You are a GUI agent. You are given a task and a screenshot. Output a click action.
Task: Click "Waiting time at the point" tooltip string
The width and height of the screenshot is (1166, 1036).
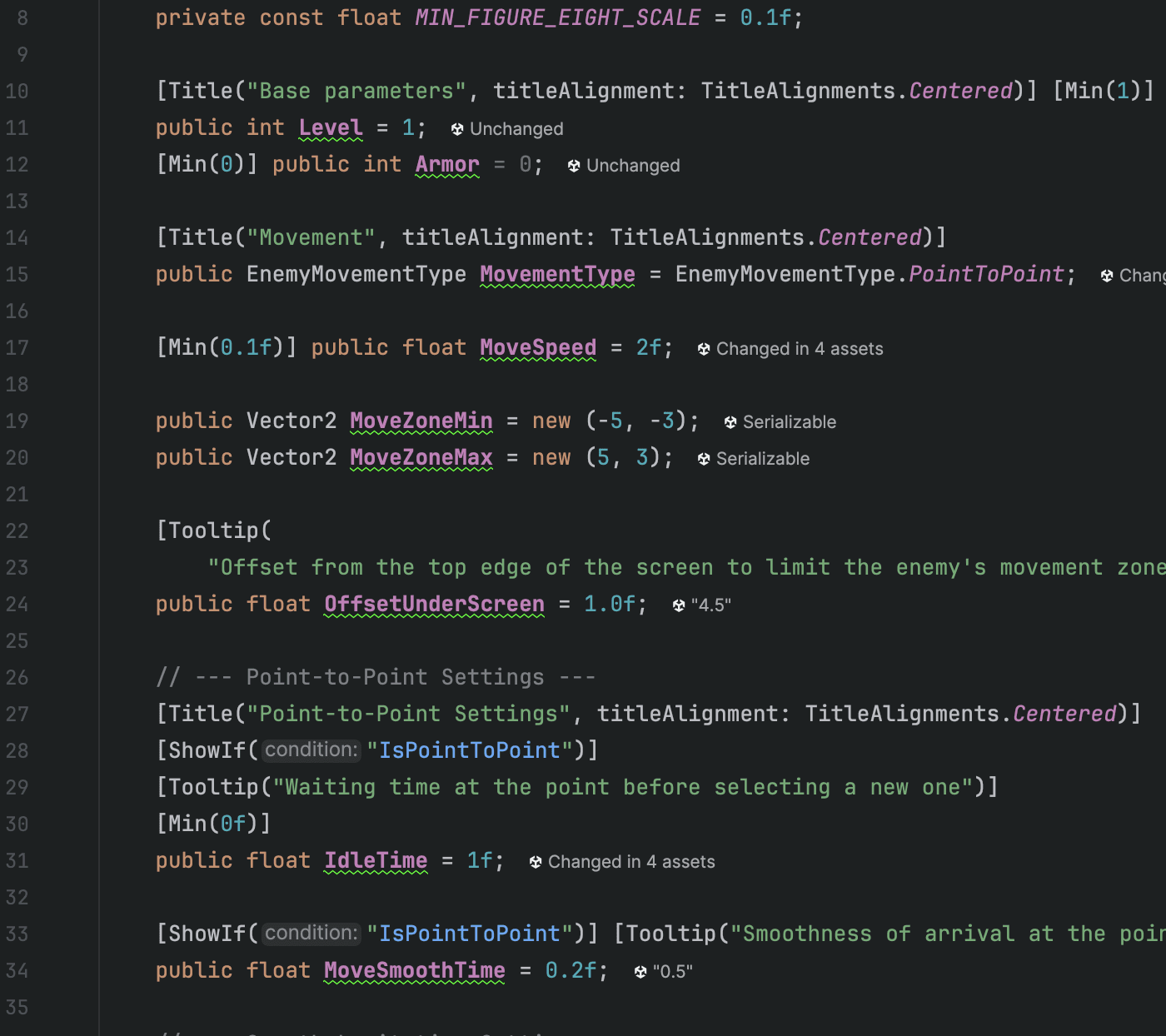tap(623, 787)
